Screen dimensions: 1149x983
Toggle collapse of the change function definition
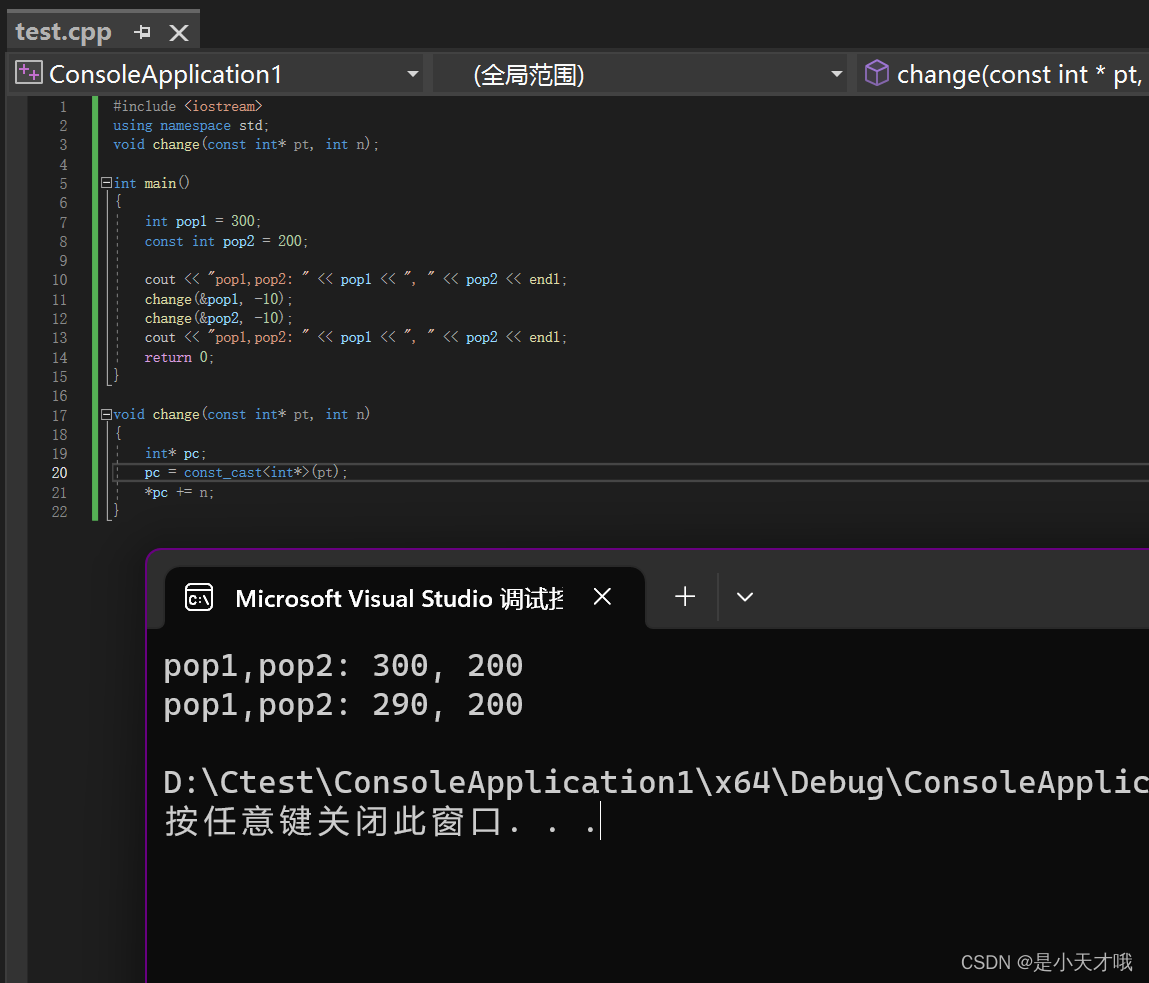(x=106, y=414)
